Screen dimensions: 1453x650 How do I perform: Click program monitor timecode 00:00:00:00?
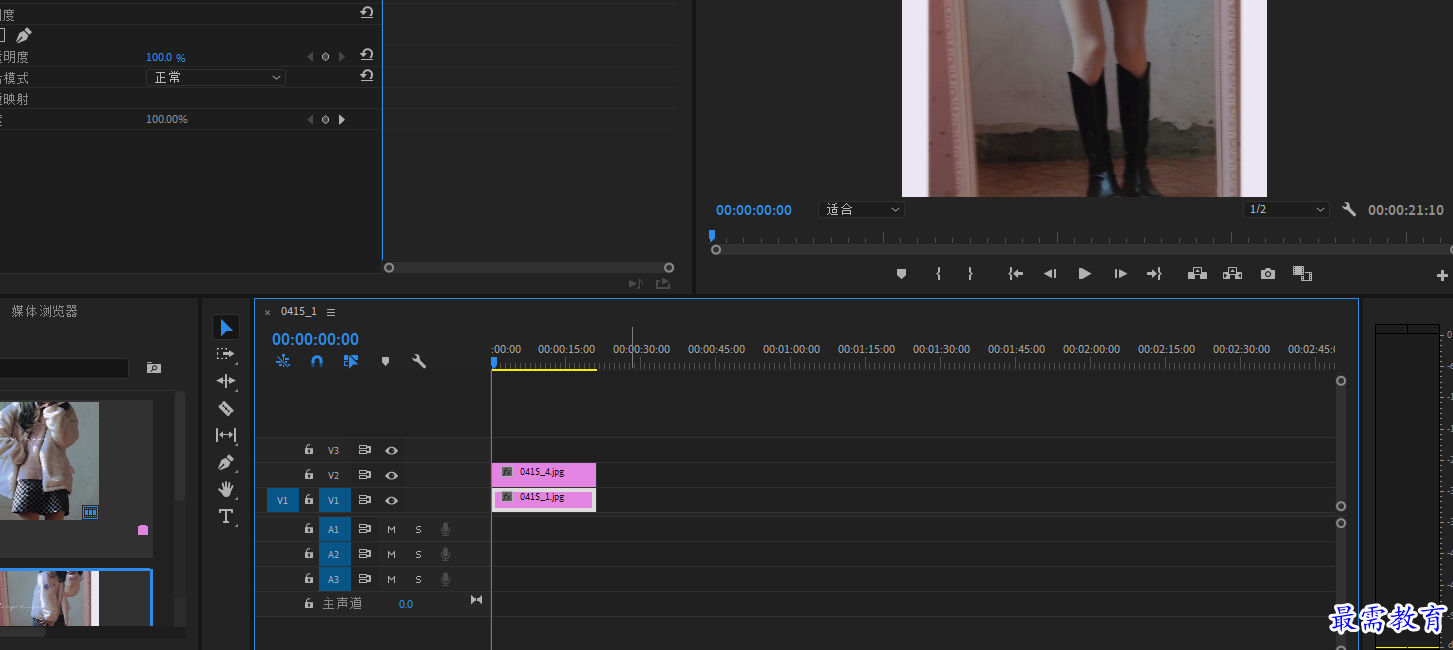pos(754,210)
